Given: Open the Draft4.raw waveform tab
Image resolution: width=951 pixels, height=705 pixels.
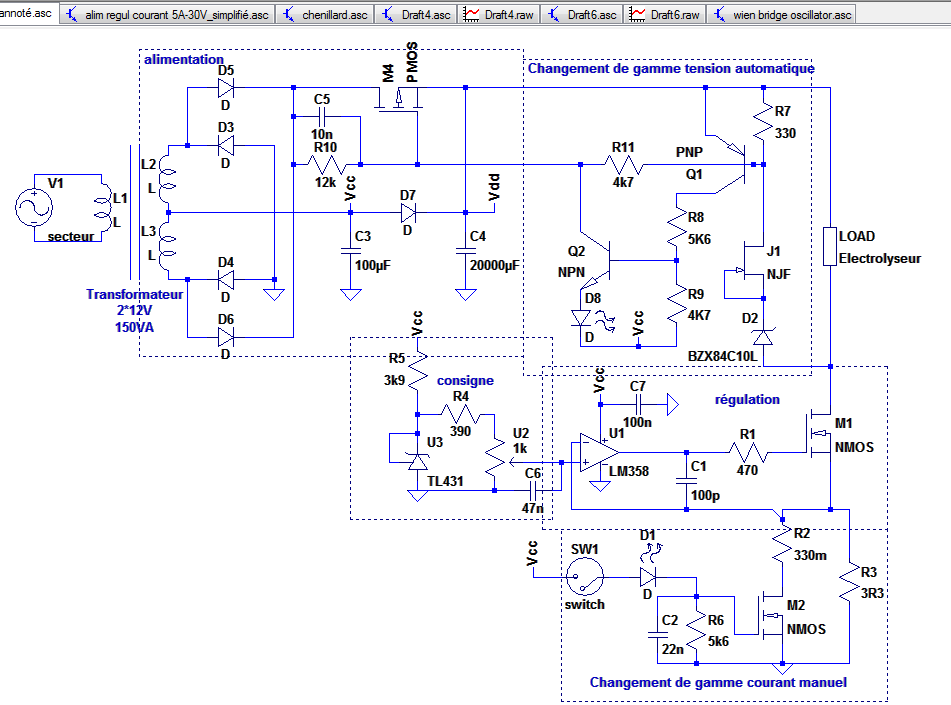Looking at the screenshot, I should 499,15.
